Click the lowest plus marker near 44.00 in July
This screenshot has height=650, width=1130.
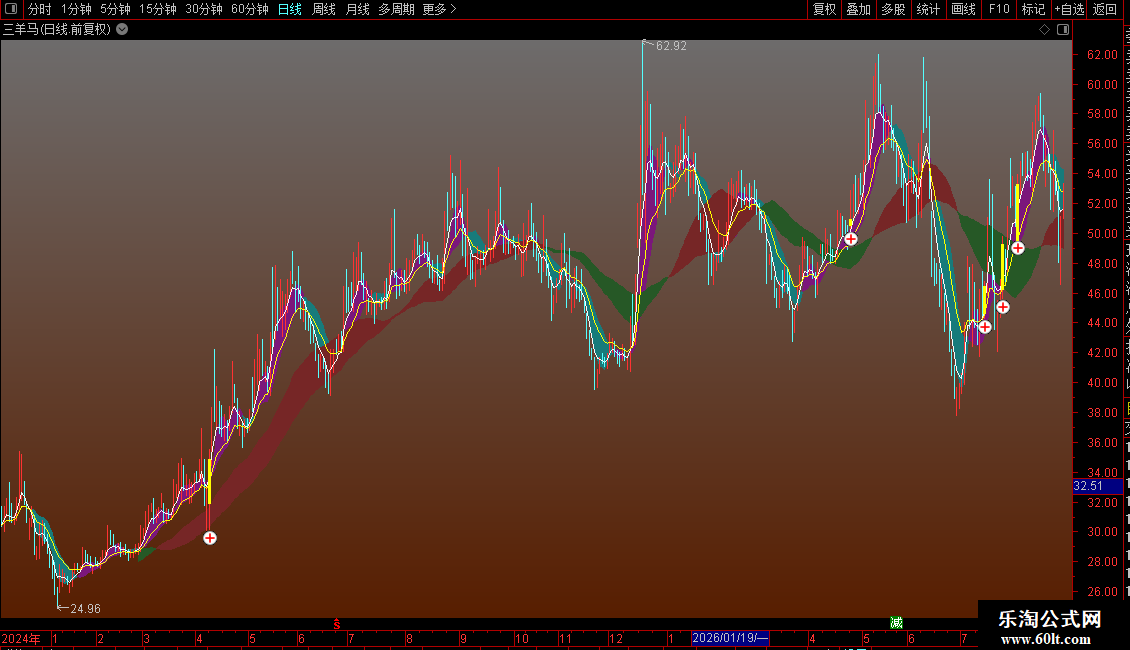pyautogui.click(x=985, y=326)
